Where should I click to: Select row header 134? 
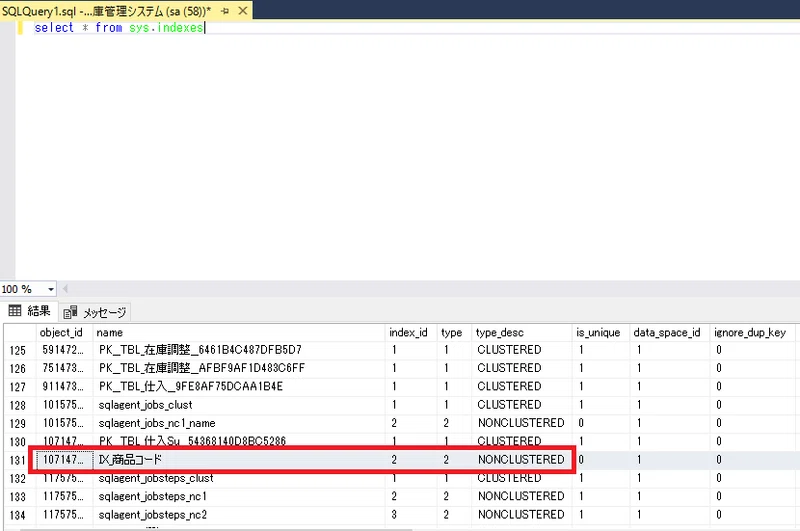18,515
